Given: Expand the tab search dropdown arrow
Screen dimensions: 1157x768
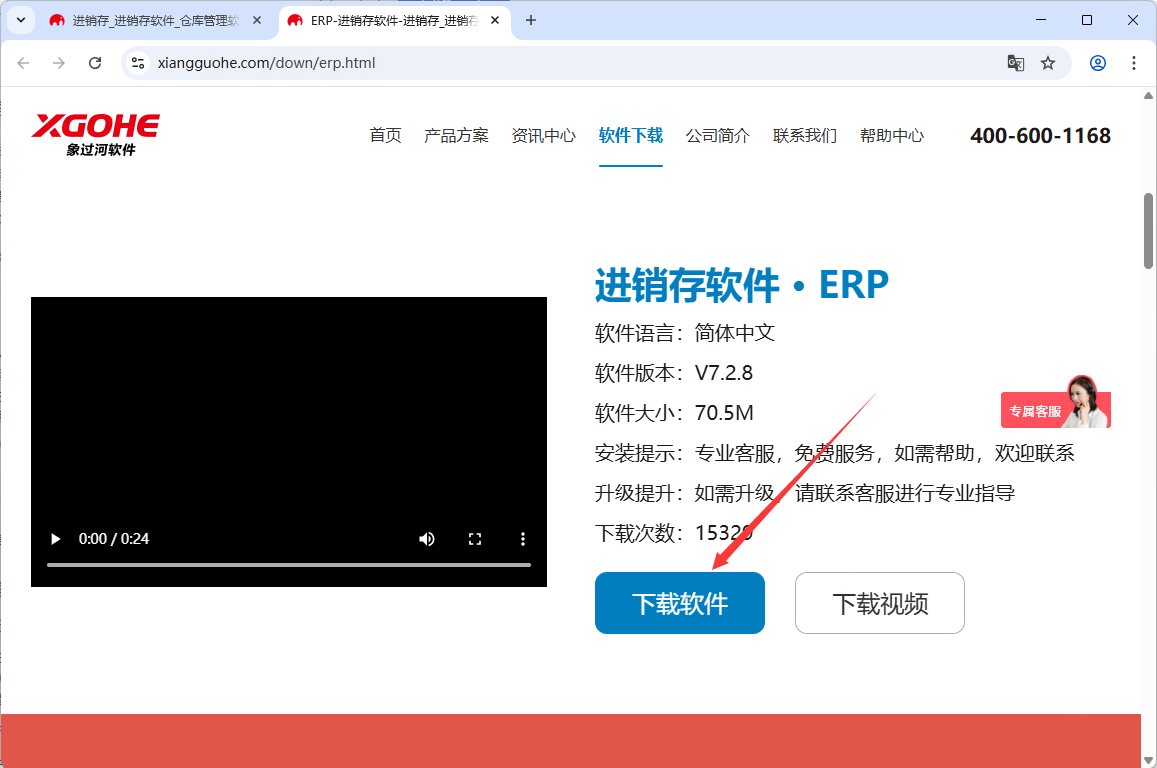Looking at the screenshot, I should (21, 21).
